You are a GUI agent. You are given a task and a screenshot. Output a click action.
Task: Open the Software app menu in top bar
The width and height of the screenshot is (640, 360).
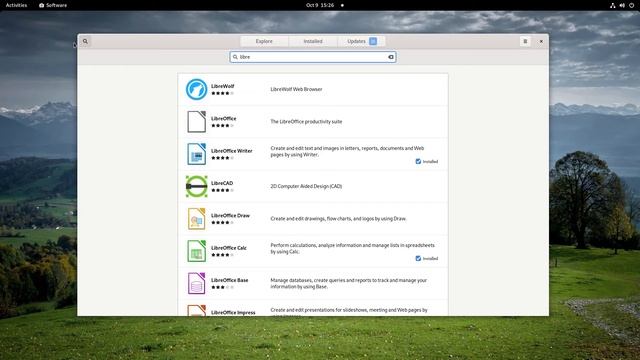click(x=53, y=5)
